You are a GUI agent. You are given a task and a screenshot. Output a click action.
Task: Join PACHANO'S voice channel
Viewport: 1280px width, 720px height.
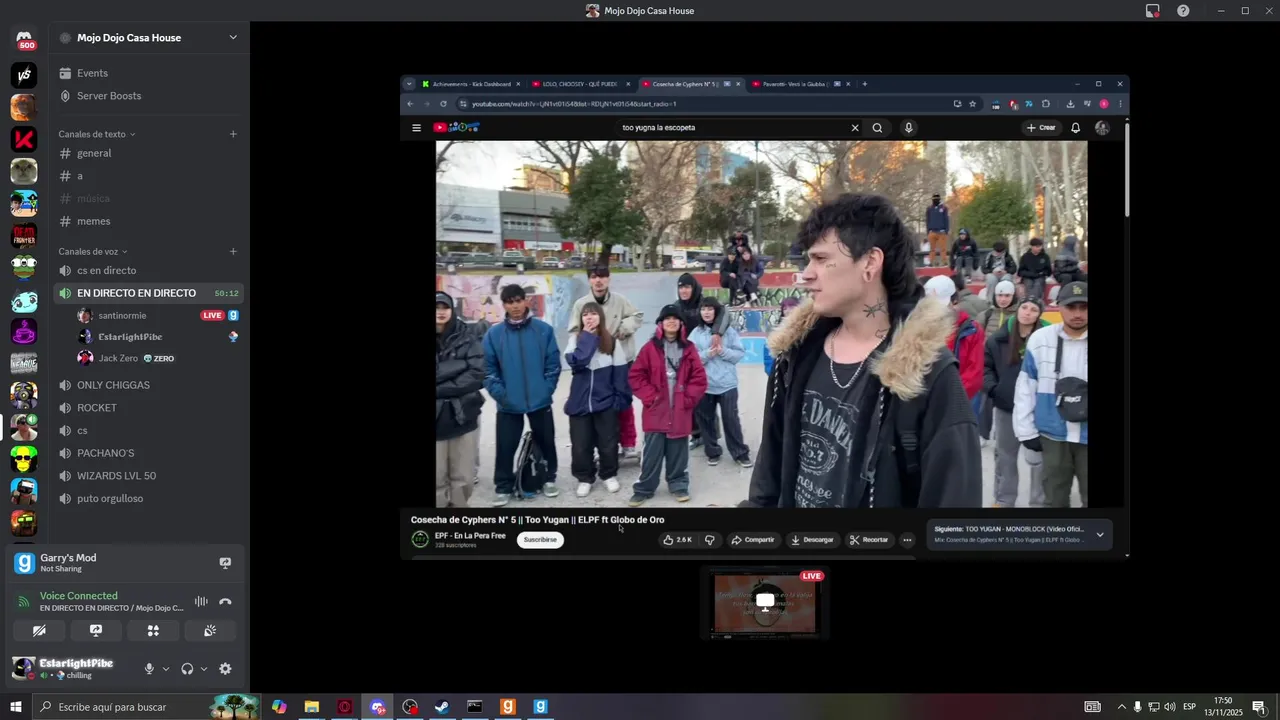pyautogui.click(x=149, y=453)
